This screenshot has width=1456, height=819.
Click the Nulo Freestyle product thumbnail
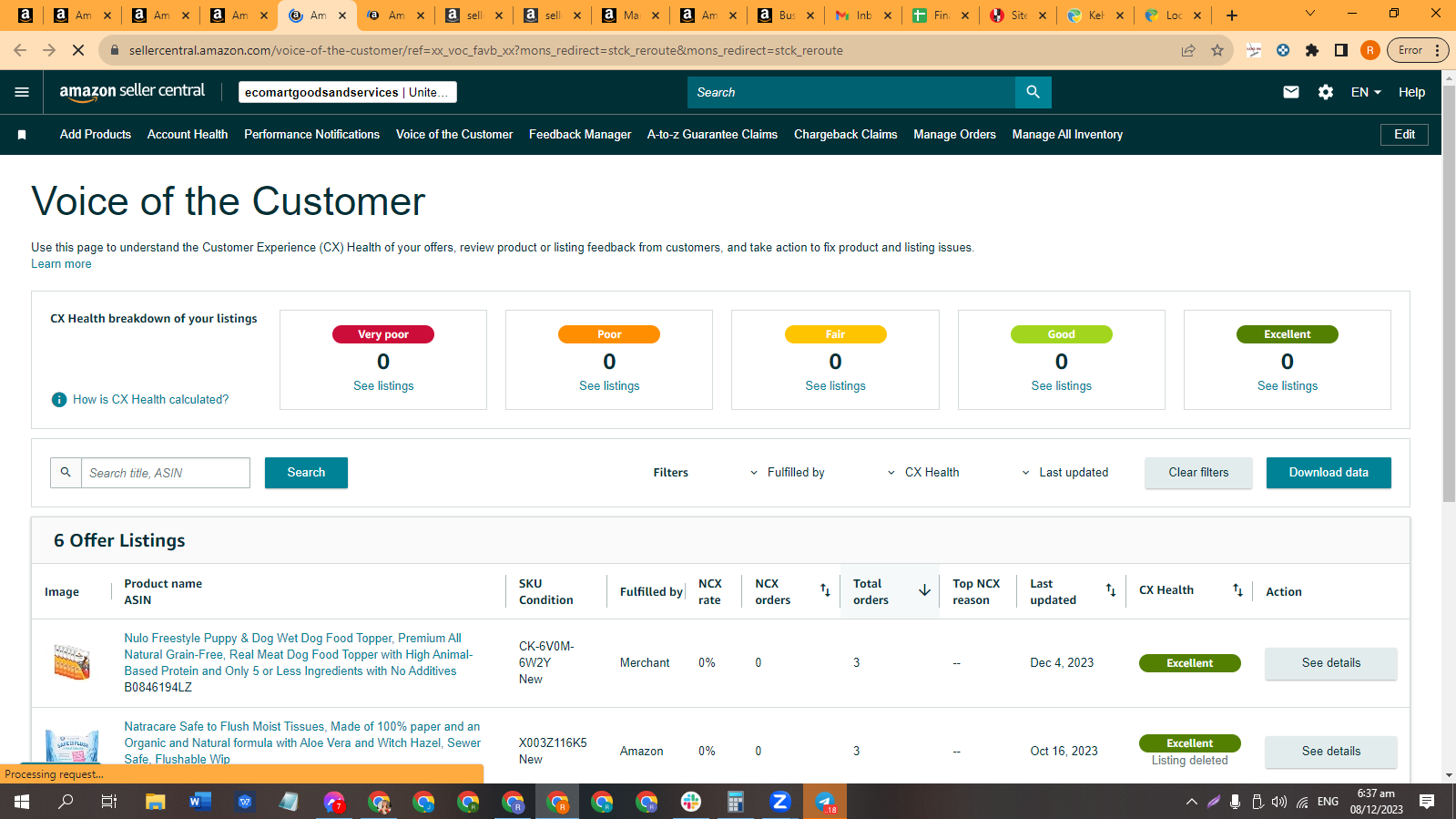[x=72, y=662]
